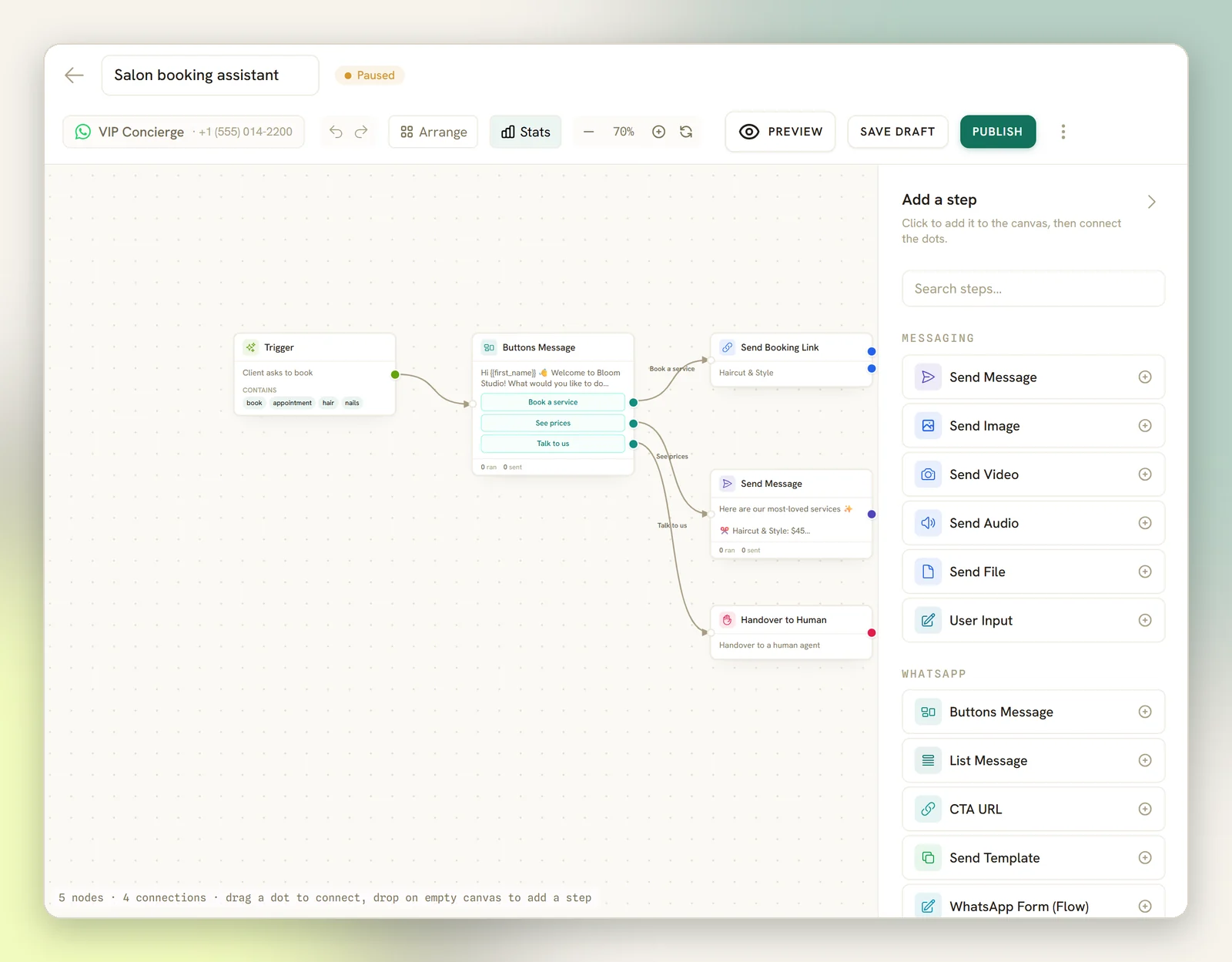
Task: Add Send Video step with plus icon
Action: (1145, 474)
